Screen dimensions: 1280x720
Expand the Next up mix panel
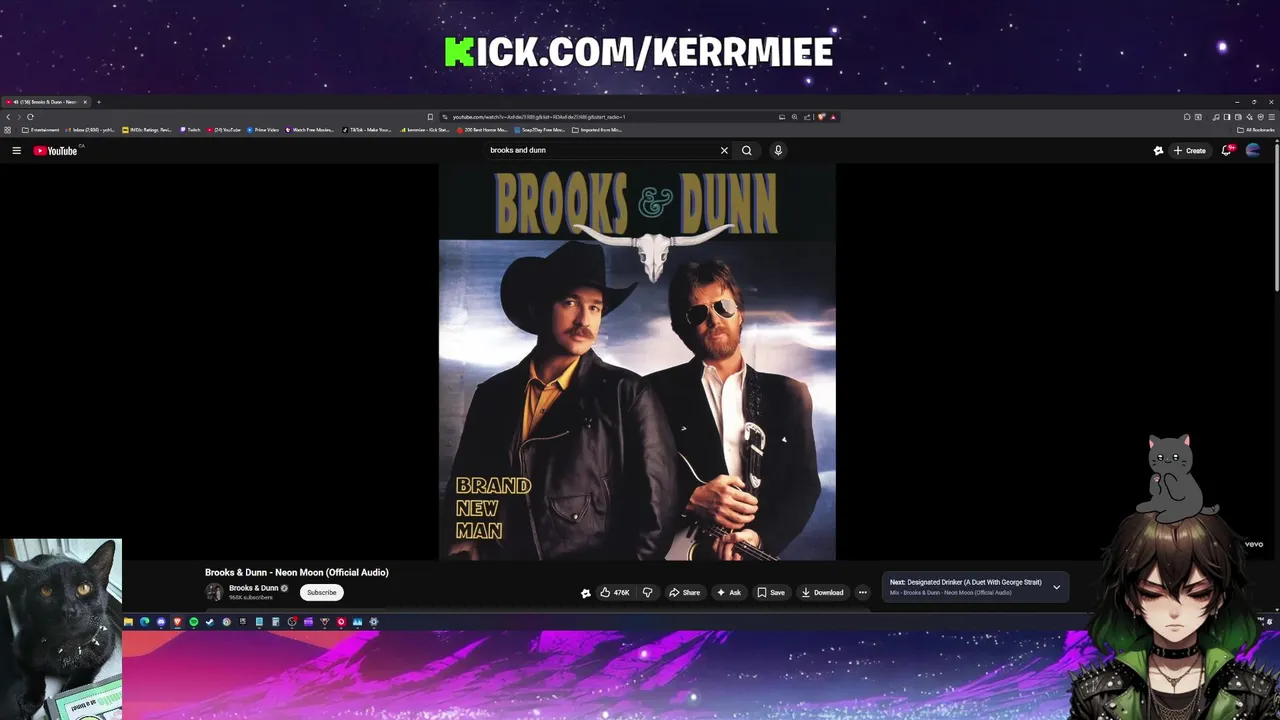(x=1056, y=587)
